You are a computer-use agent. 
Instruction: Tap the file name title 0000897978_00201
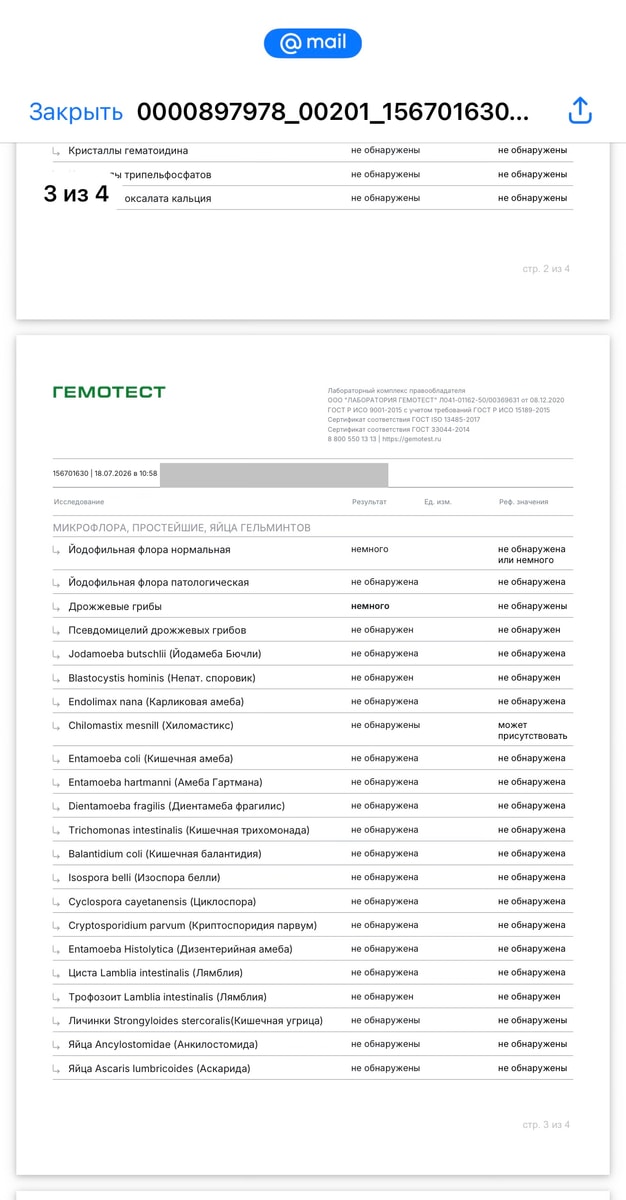click(333, 112)
